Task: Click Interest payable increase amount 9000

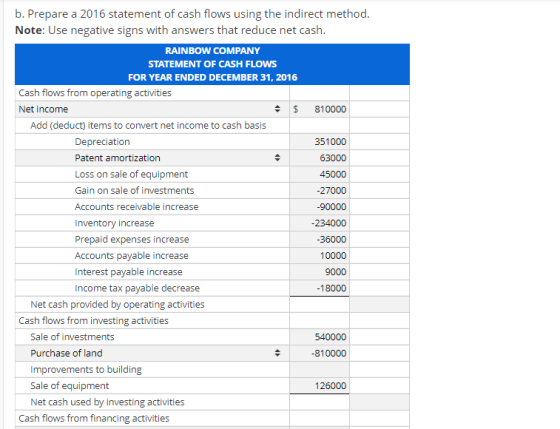Action: [319, 272]
